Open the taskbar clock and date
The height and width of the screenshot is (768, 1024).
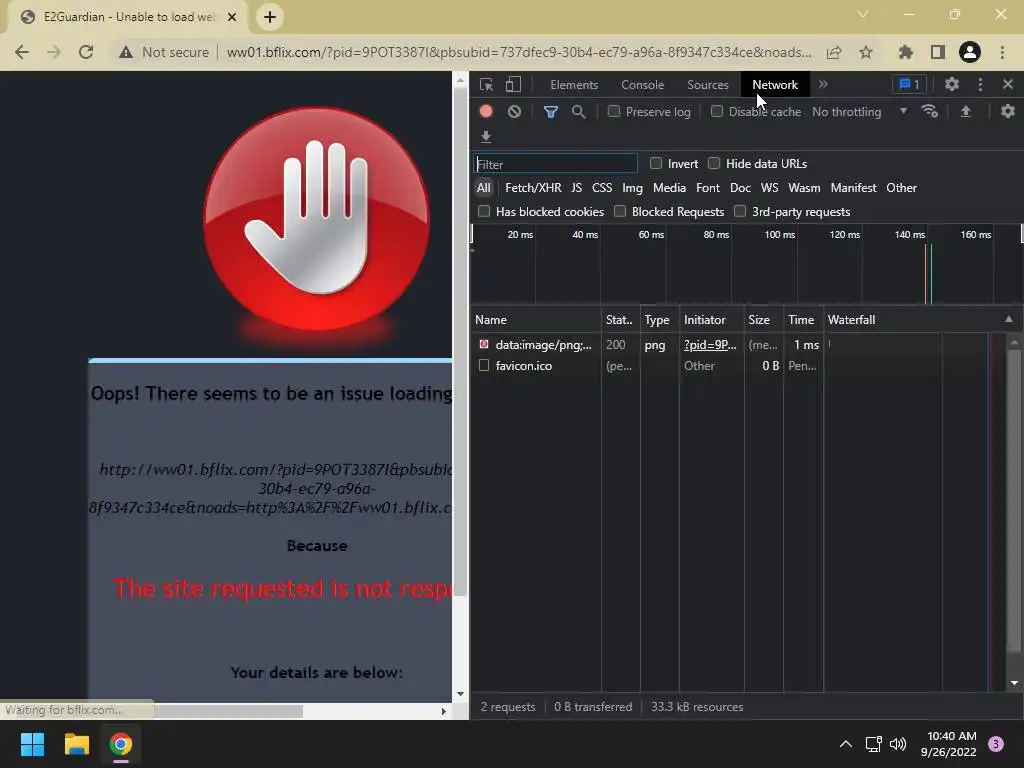[948, 744]
